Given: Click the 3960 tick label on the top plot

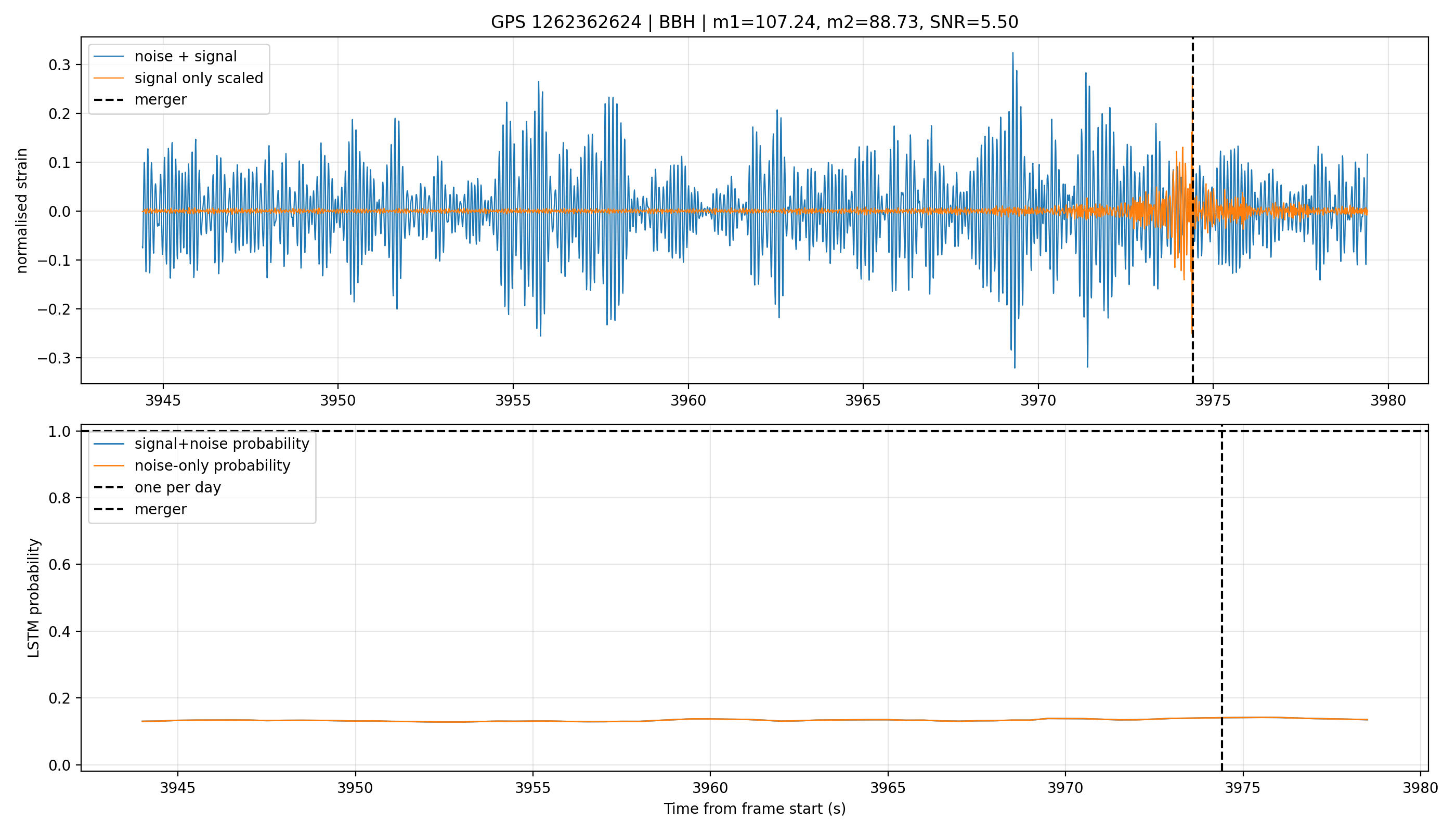Looking at the screenshot, I should [688, 401].
